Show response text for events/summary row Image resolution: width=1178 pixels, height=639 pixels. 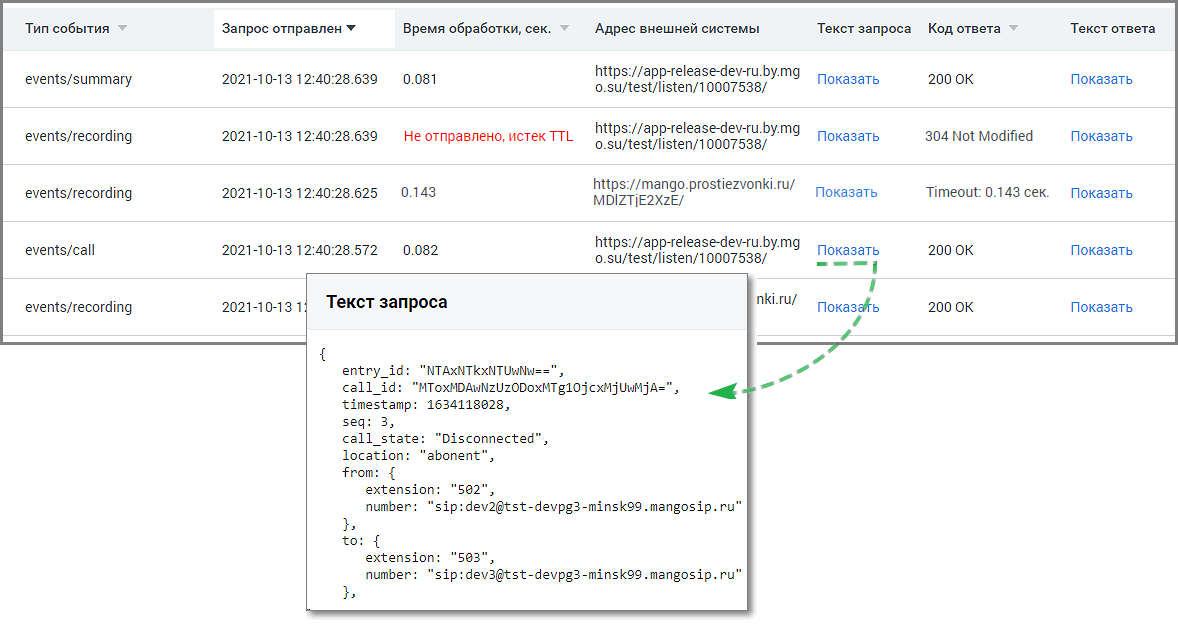(1101, 79)
